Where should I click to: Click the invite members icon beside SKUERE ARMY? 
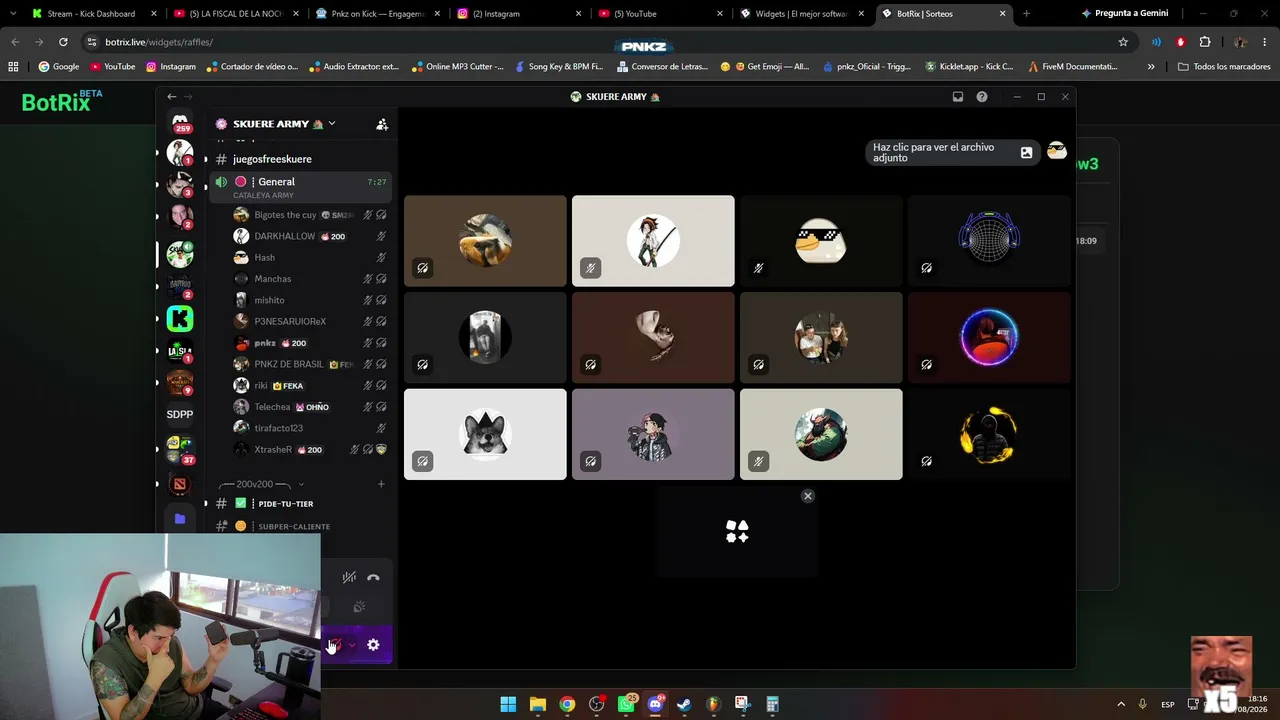click(x=382, y=124)
